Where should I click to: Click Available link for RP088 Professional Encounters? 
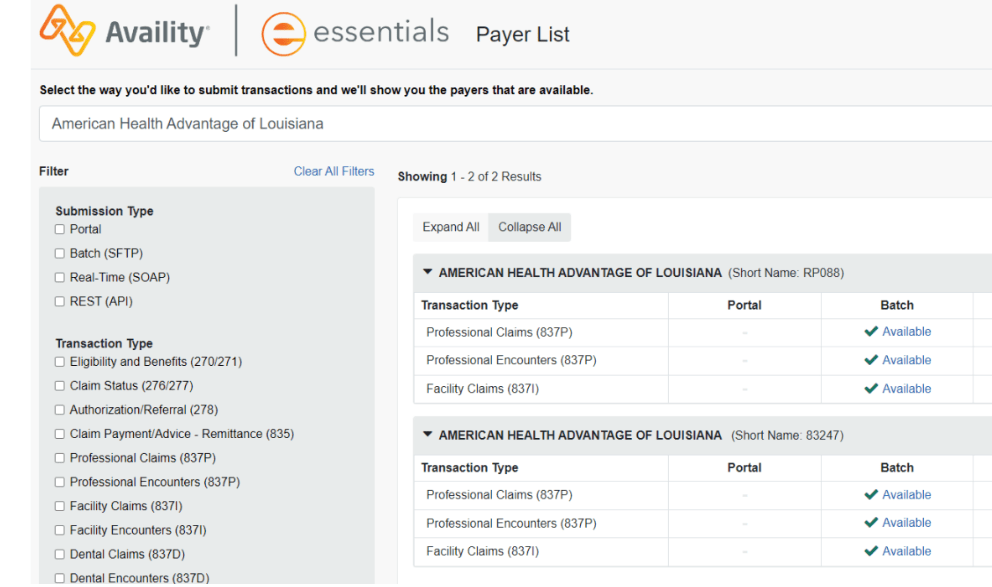coord(906,360)
